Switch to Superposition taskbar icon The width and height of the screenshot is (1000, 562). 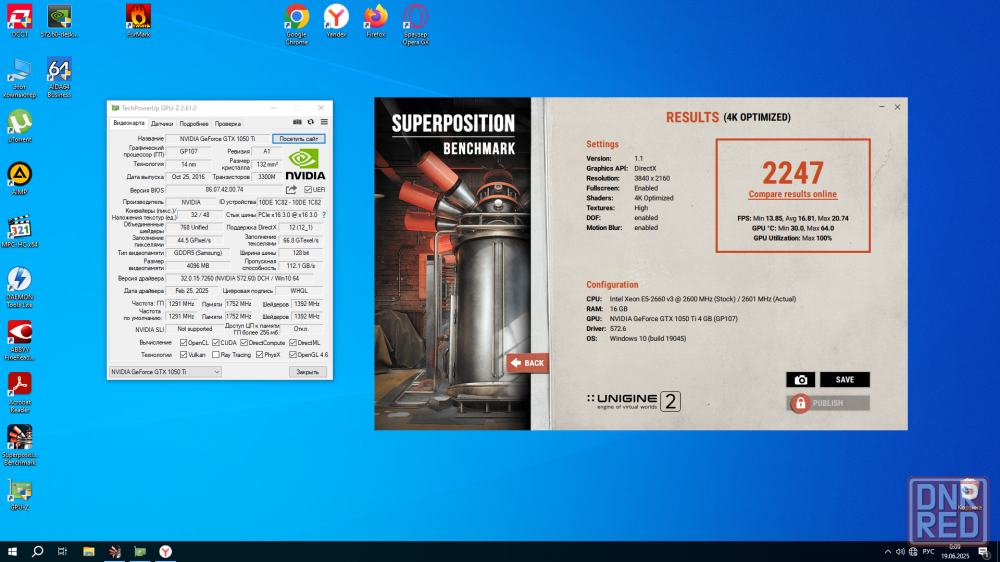tap(115, 552)
